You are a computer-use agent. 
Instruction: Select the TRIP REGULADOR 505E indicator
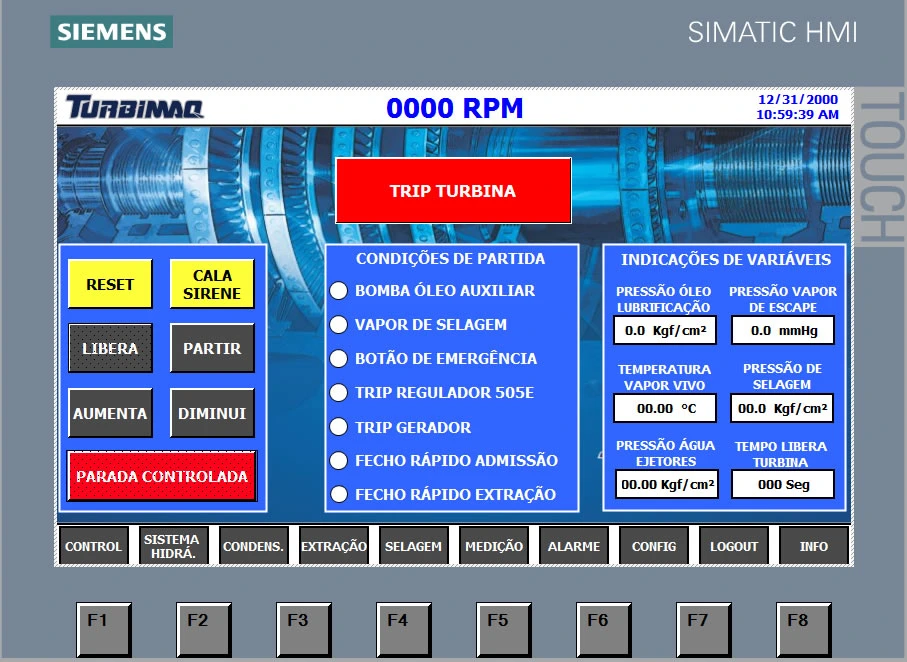tap(338, 393)
